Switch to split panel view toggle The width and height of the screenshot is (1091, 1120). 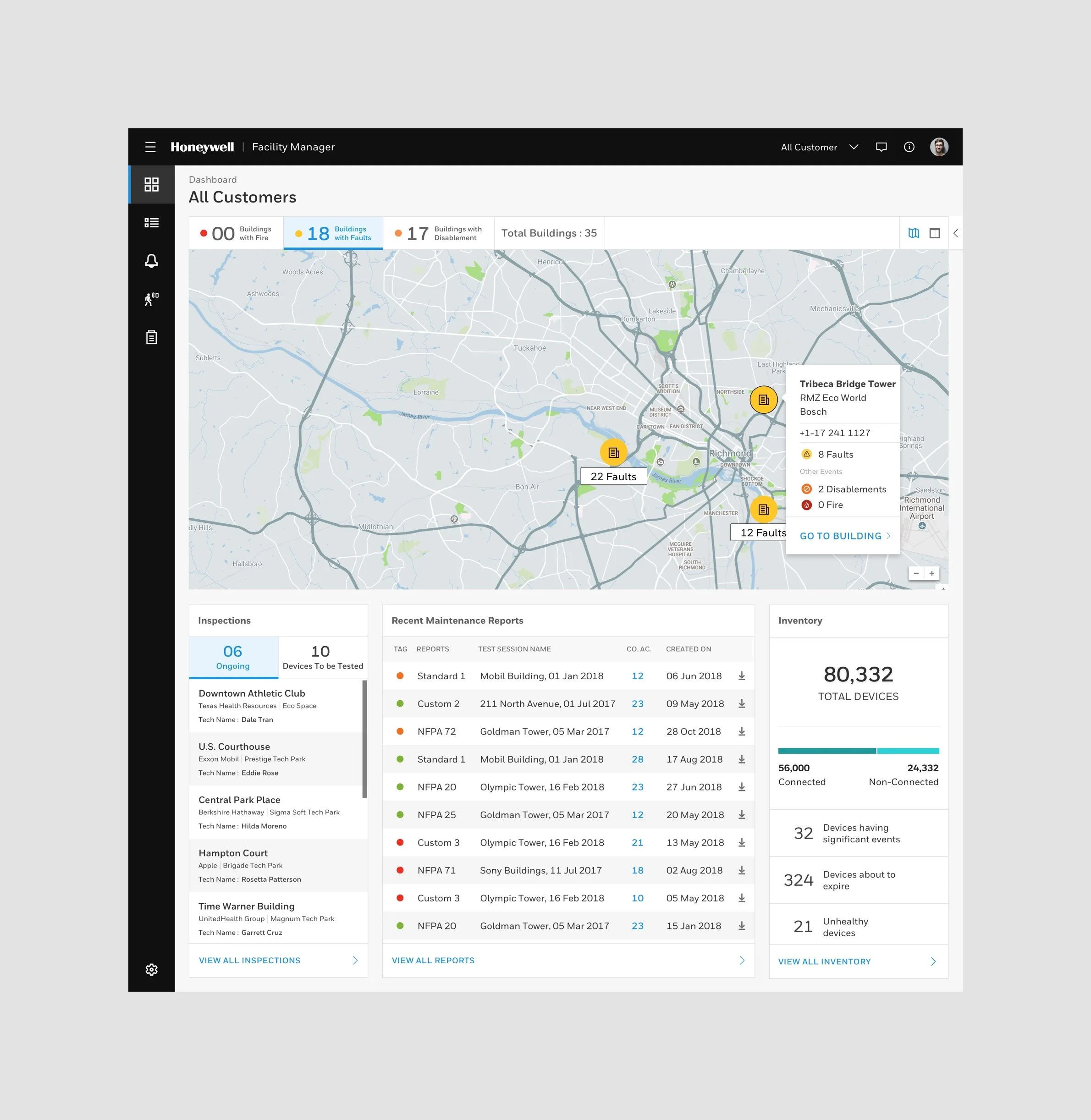935,233
